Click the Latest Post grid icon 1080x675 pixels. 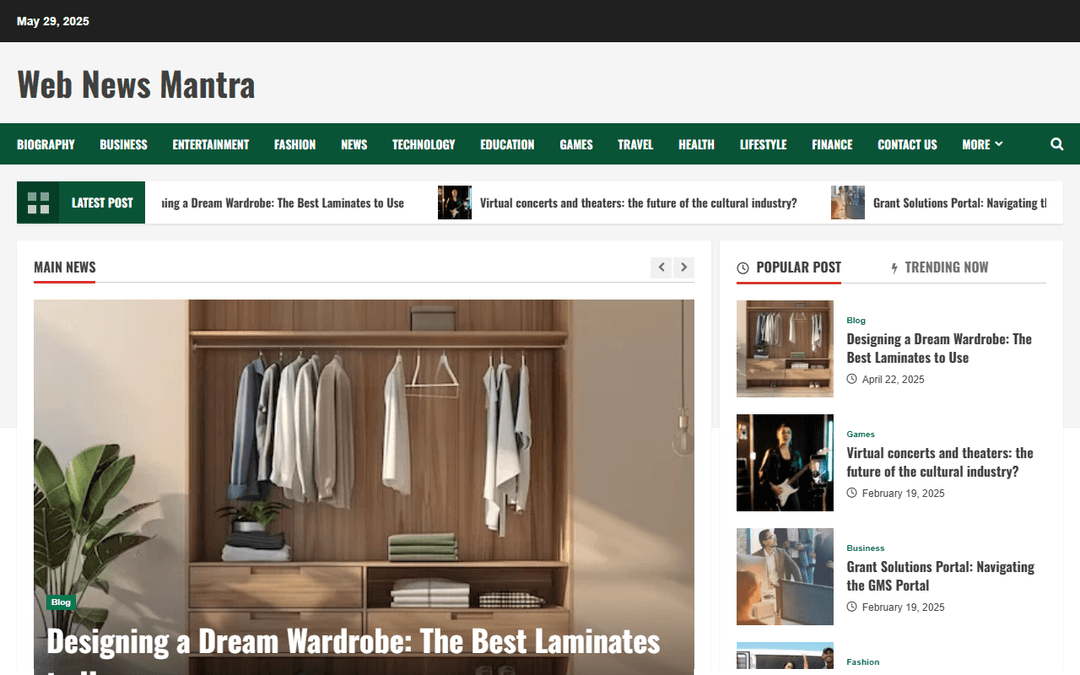(38, 202)
